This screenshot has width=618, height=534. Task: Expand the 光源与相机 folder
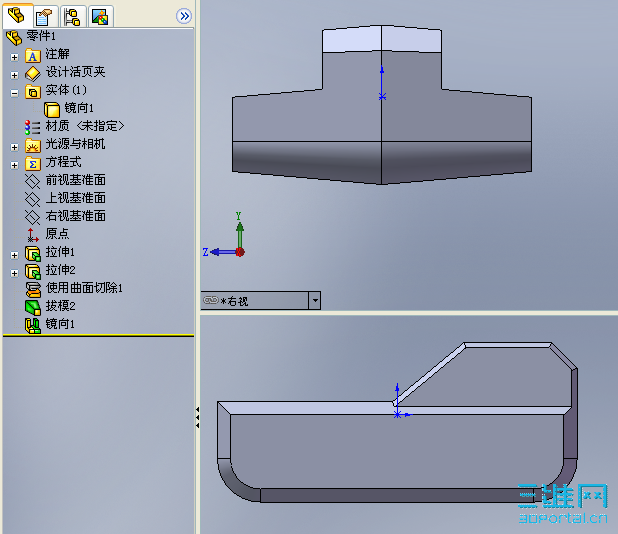(14, 147)
